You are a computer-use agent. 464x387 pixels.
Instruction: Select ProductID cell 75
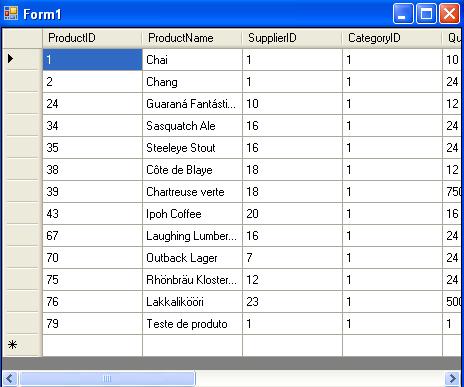click(x=92, y=279)
